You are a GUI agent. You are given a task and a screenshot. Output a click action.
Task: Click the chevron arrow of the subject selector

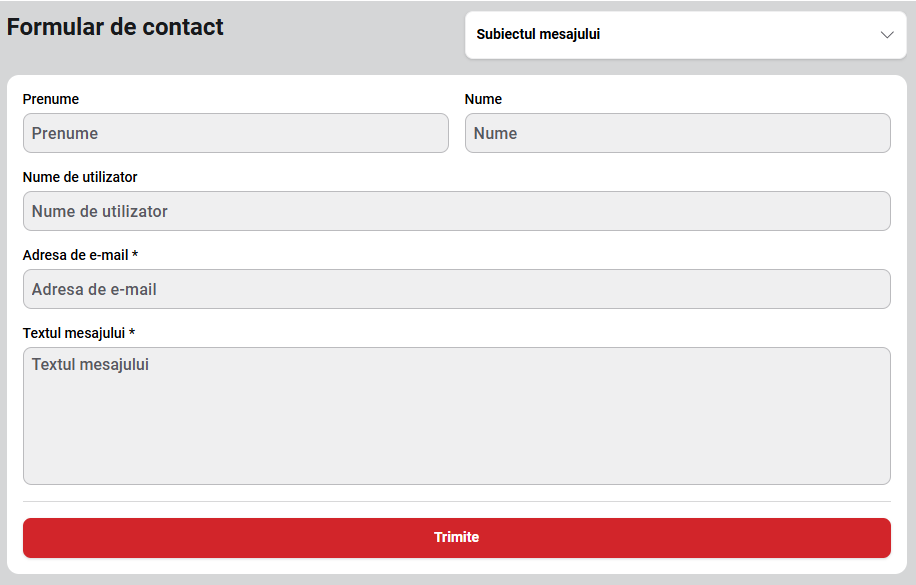[886, 35]
